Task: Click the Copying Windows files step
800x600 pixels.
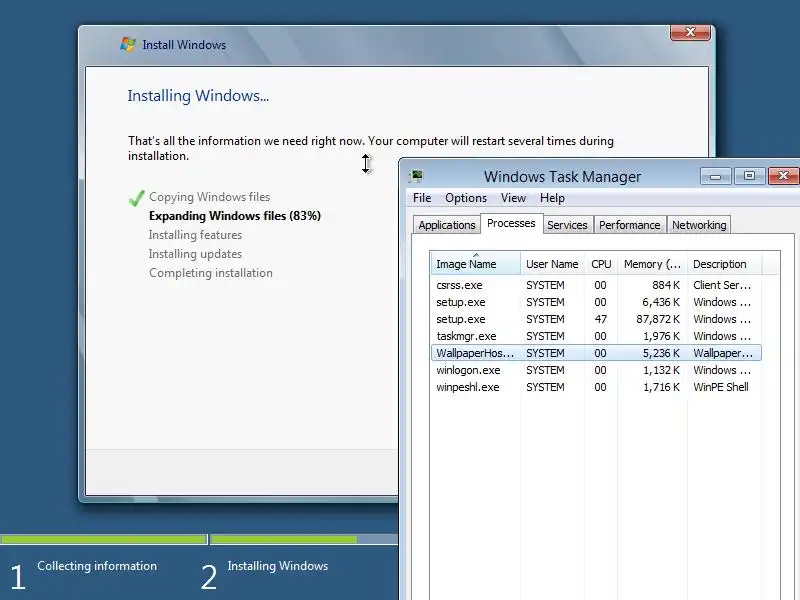Action: [209, 197]
